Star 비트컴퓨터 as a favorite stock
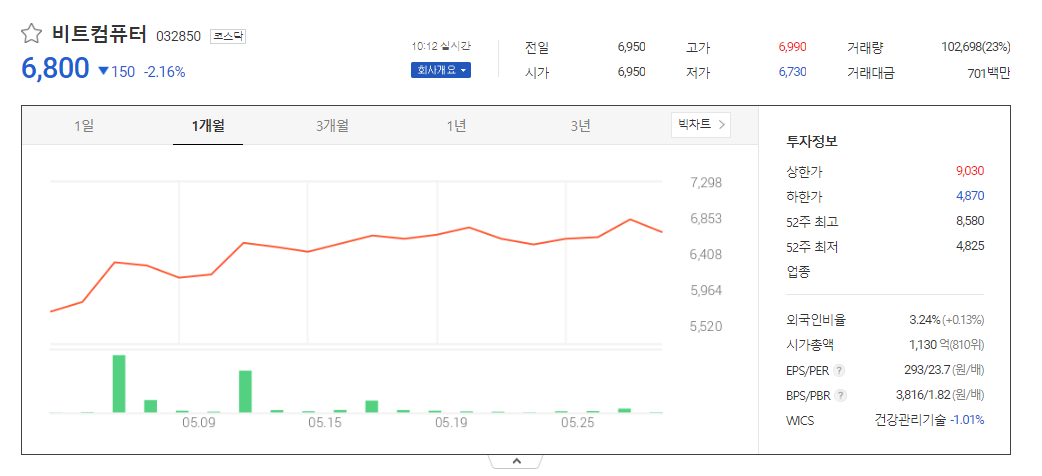This screenshot has height=476, width=1042. pyautogui.click(x=31, y=34)
